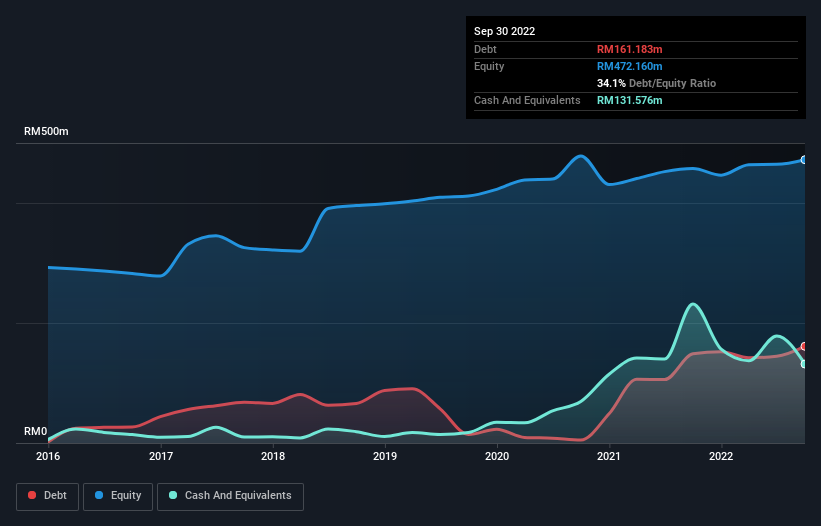Viewport: 821px width, 526px height.
Task: Click the 2019 x-axis label
Action: (x=385, y=456)
